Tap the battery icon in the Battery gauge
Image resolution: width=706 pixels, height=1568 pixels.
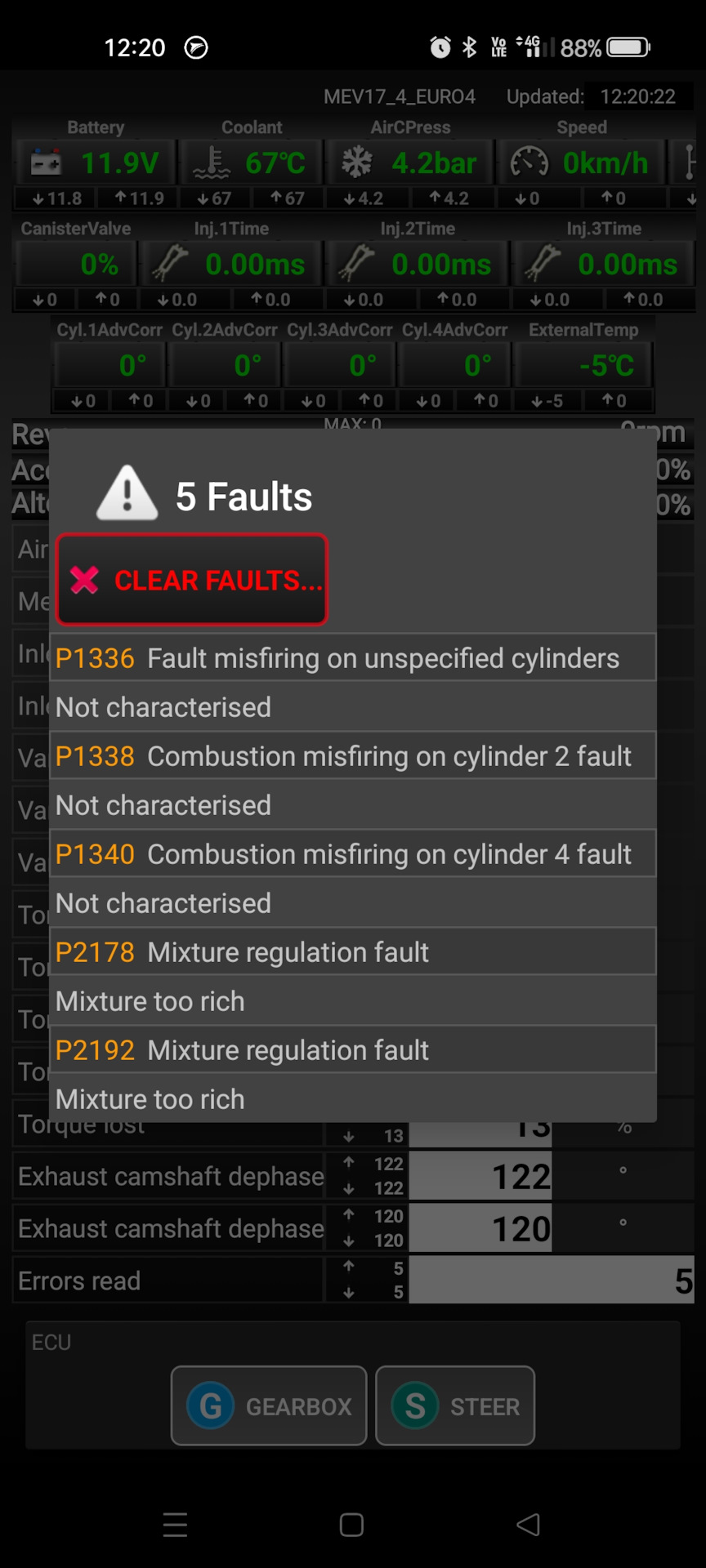[x=46, y=162]
